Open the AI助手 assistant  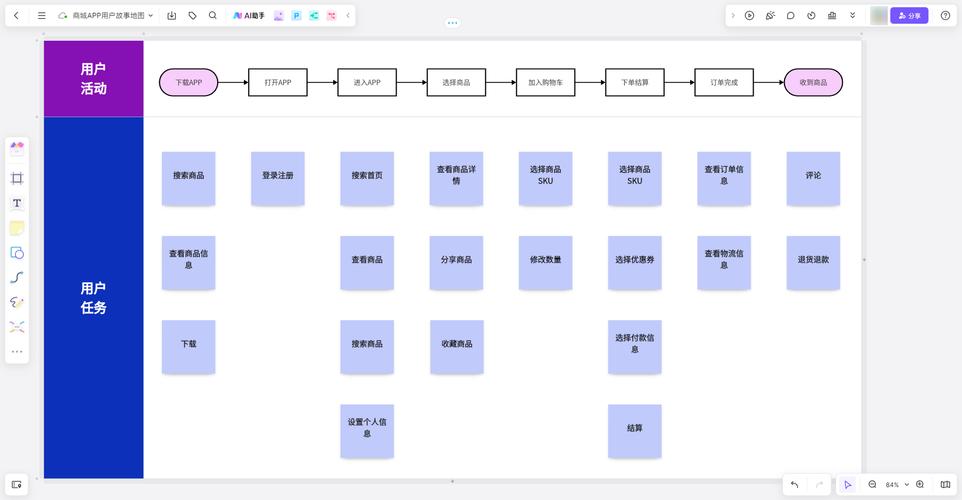[x=248, y=15]
